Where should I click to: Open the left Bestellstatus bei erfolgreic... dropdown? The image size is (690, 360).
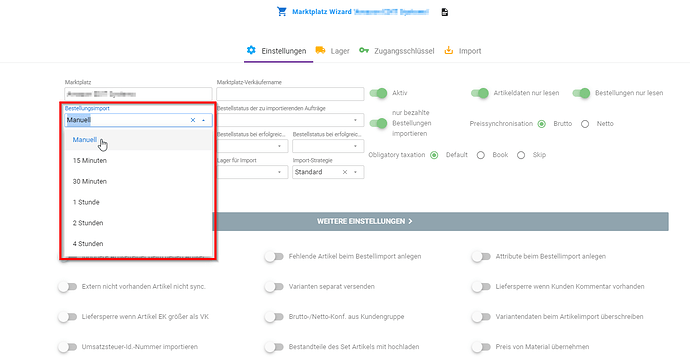click(253, 146)
